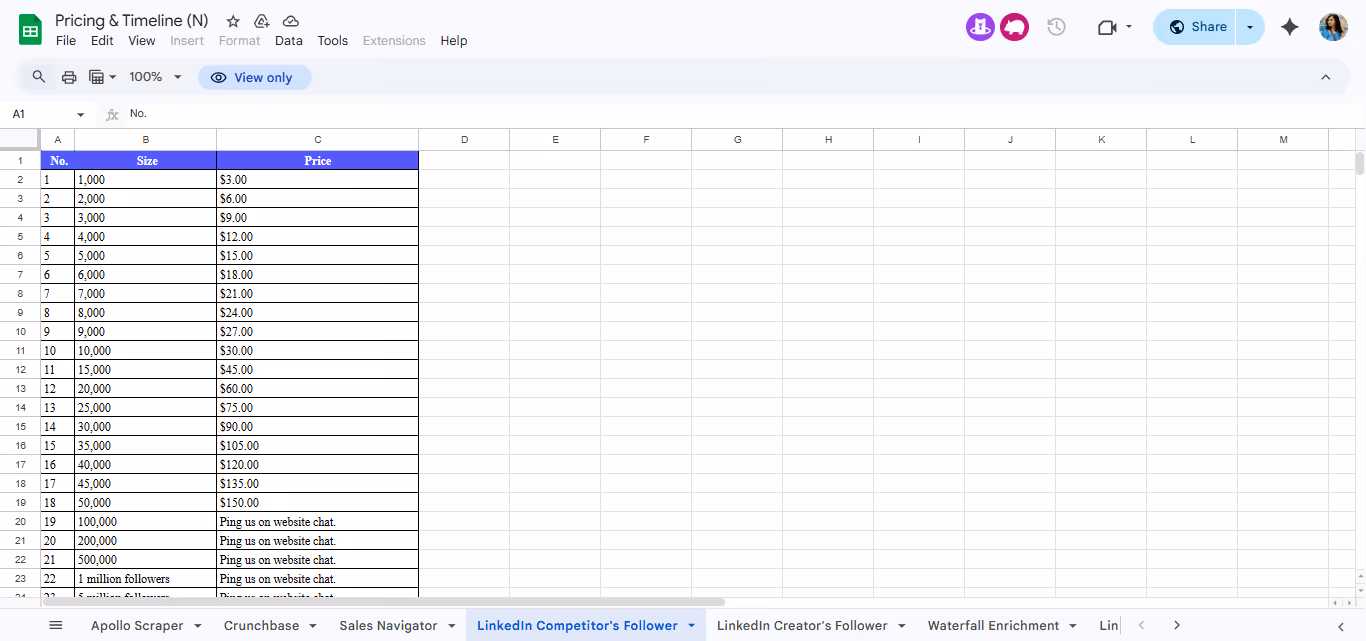The height and width of the screenshot is (641, 1366).
Task: Open the Edit menu
Action: click(x=102, y=41)
